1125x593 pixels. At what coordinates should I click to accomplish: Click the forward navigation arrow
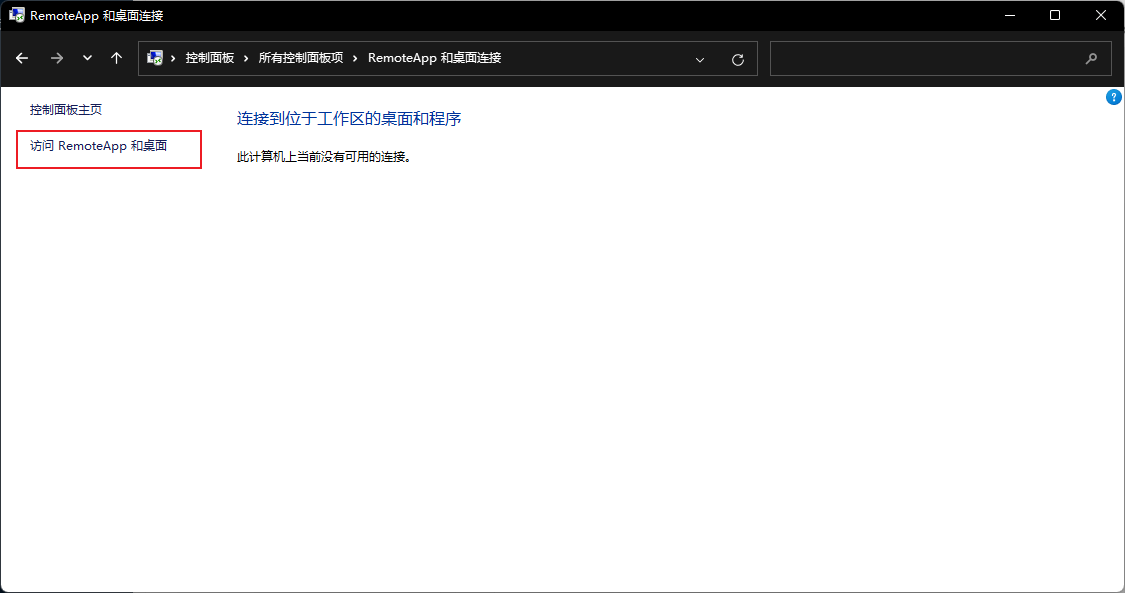click(57, 58)
